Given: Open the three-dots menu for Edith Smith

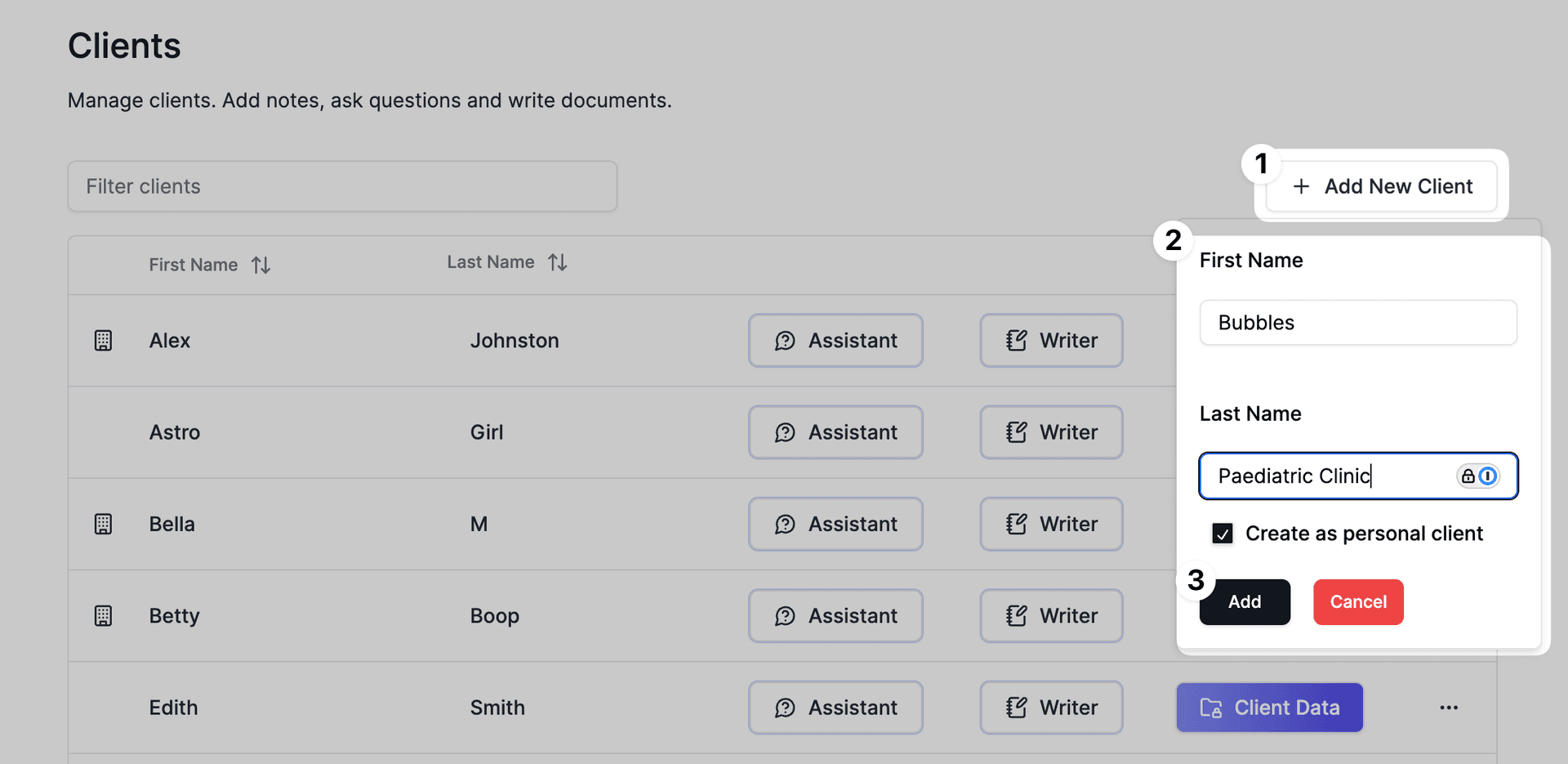Looking at the screenshot, I should 1449,708.
